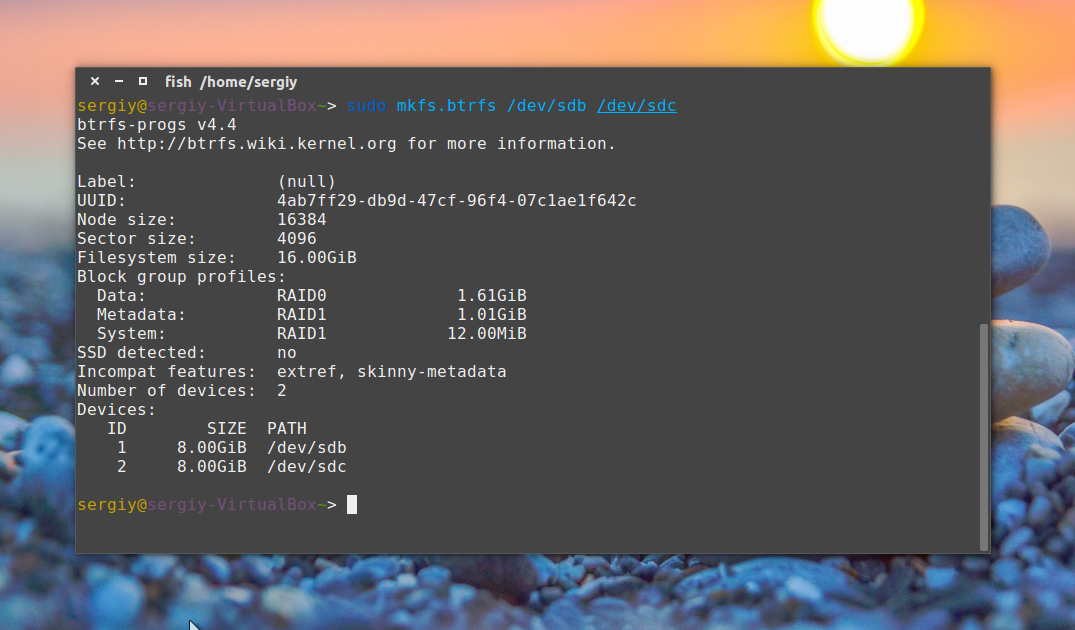Image resolution: width=1075 pixels, height=630 pixels.
Task: Click the terminal cursor at the bottom prompt
Action: click(x=352, y=505)
